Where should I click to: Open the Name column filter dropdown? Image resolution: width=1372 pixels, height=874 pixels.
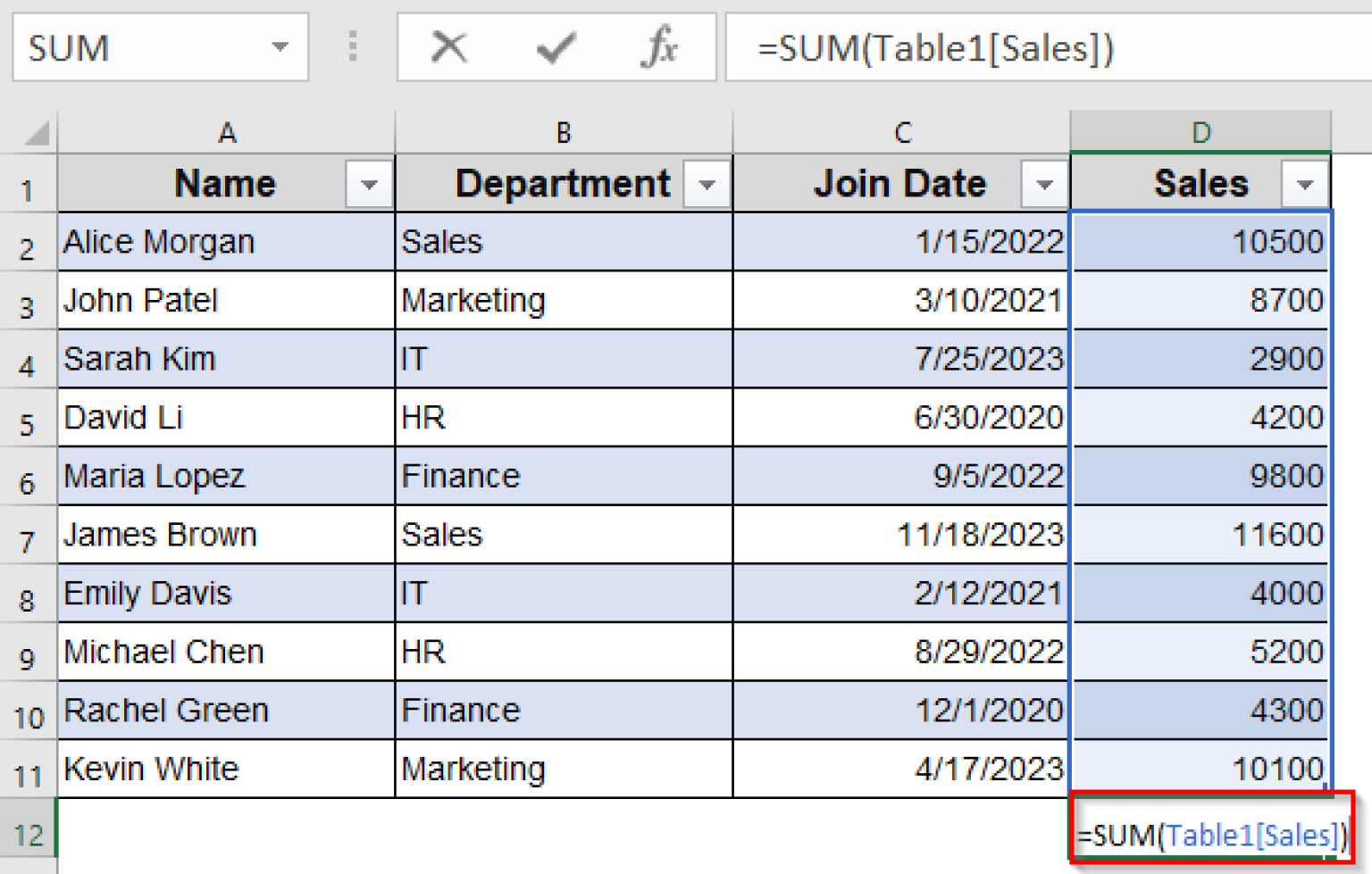click(x=369, y=184)
